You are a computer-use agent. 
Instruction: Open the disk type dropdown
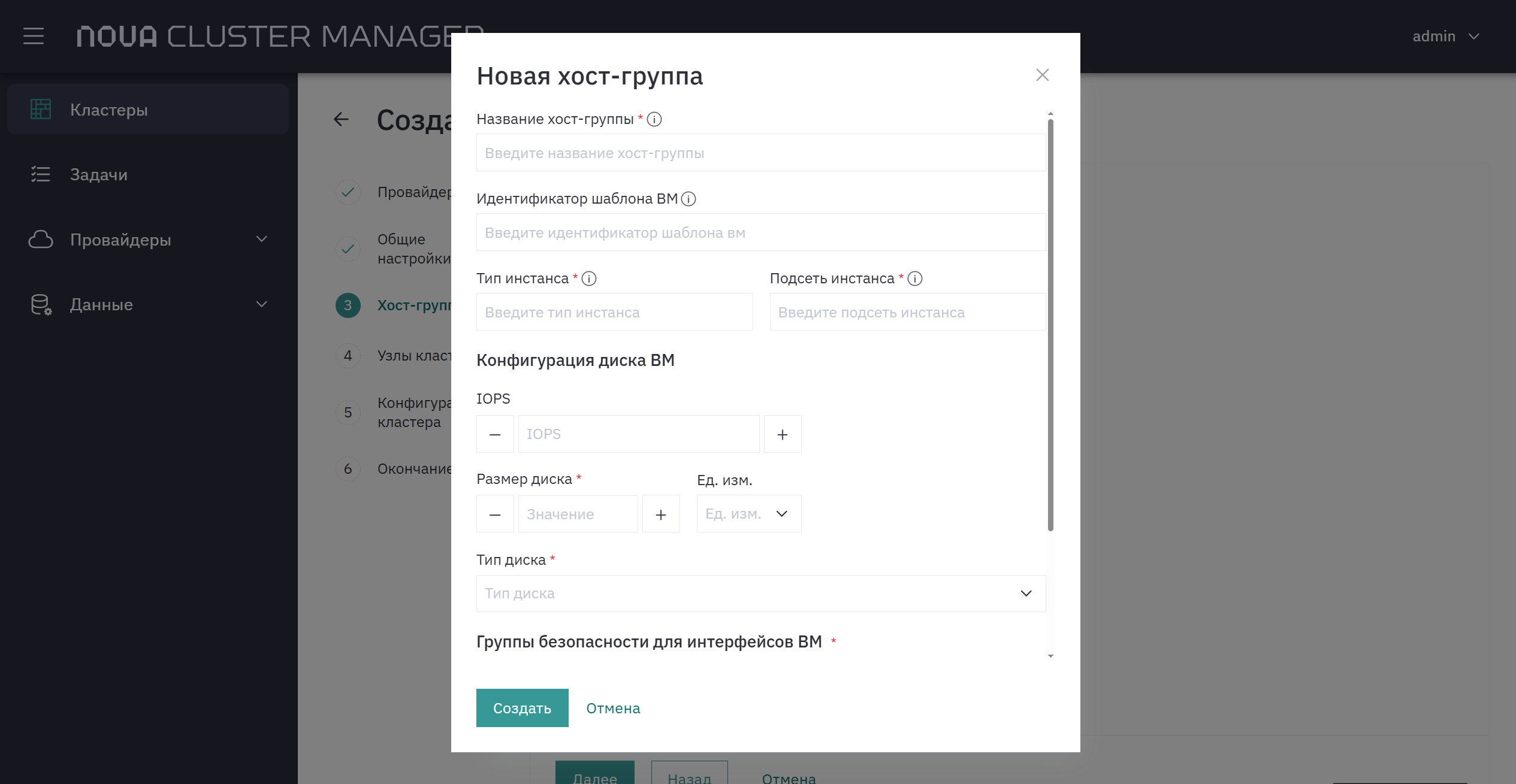[x=761, y=594]
